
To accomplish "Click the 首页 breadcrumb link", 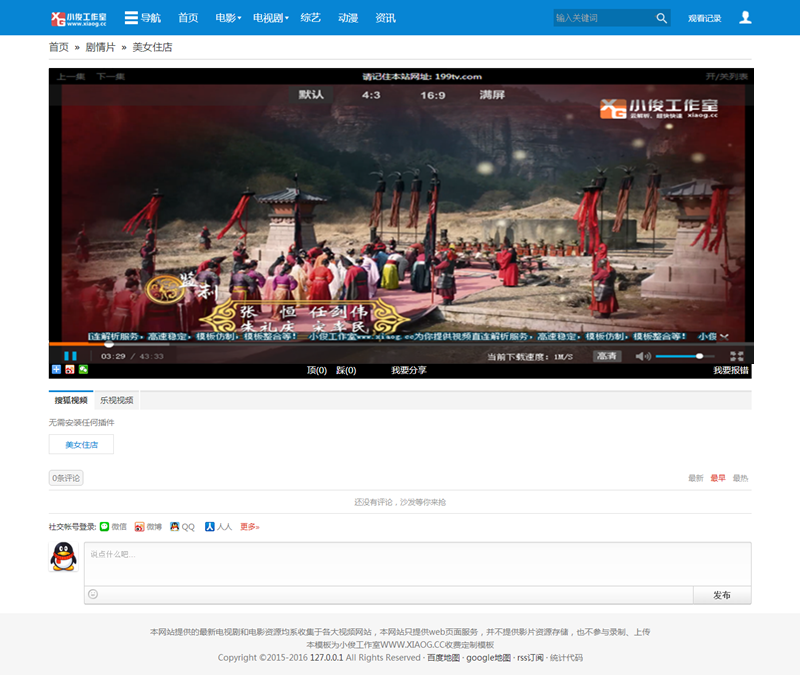I will (59, 47).
